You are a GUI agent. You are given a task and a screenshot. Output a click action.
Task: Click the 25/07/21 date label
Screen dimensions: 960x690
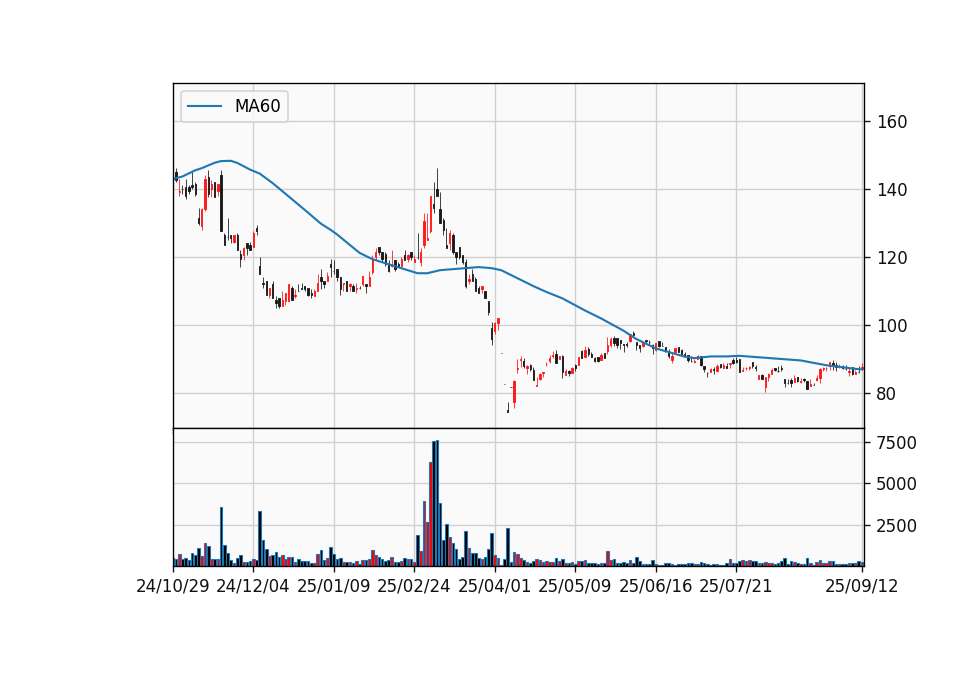click(x=736, y=586)
